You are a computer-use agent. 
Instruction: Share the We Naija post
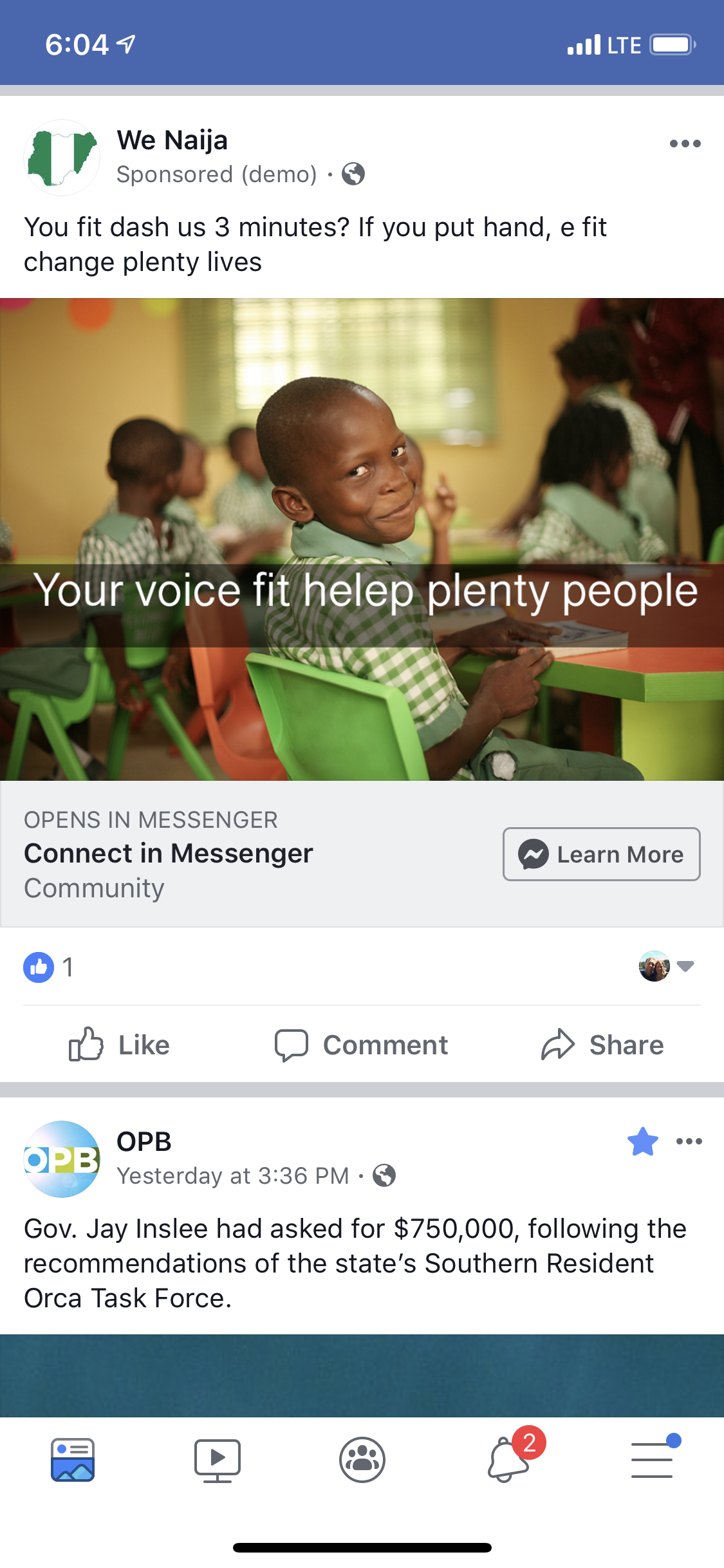coord(602,1045)
